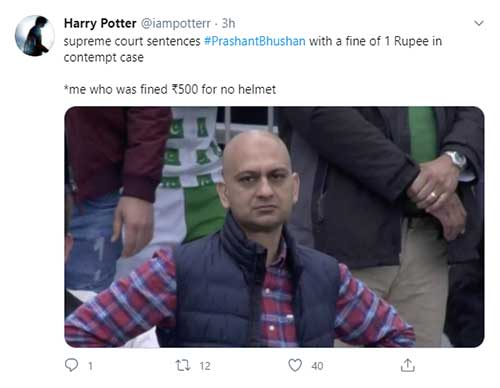This screenshot has width=500, height=388.
Task: Visit the @iampotterr handle link
Action: (176, 23)
